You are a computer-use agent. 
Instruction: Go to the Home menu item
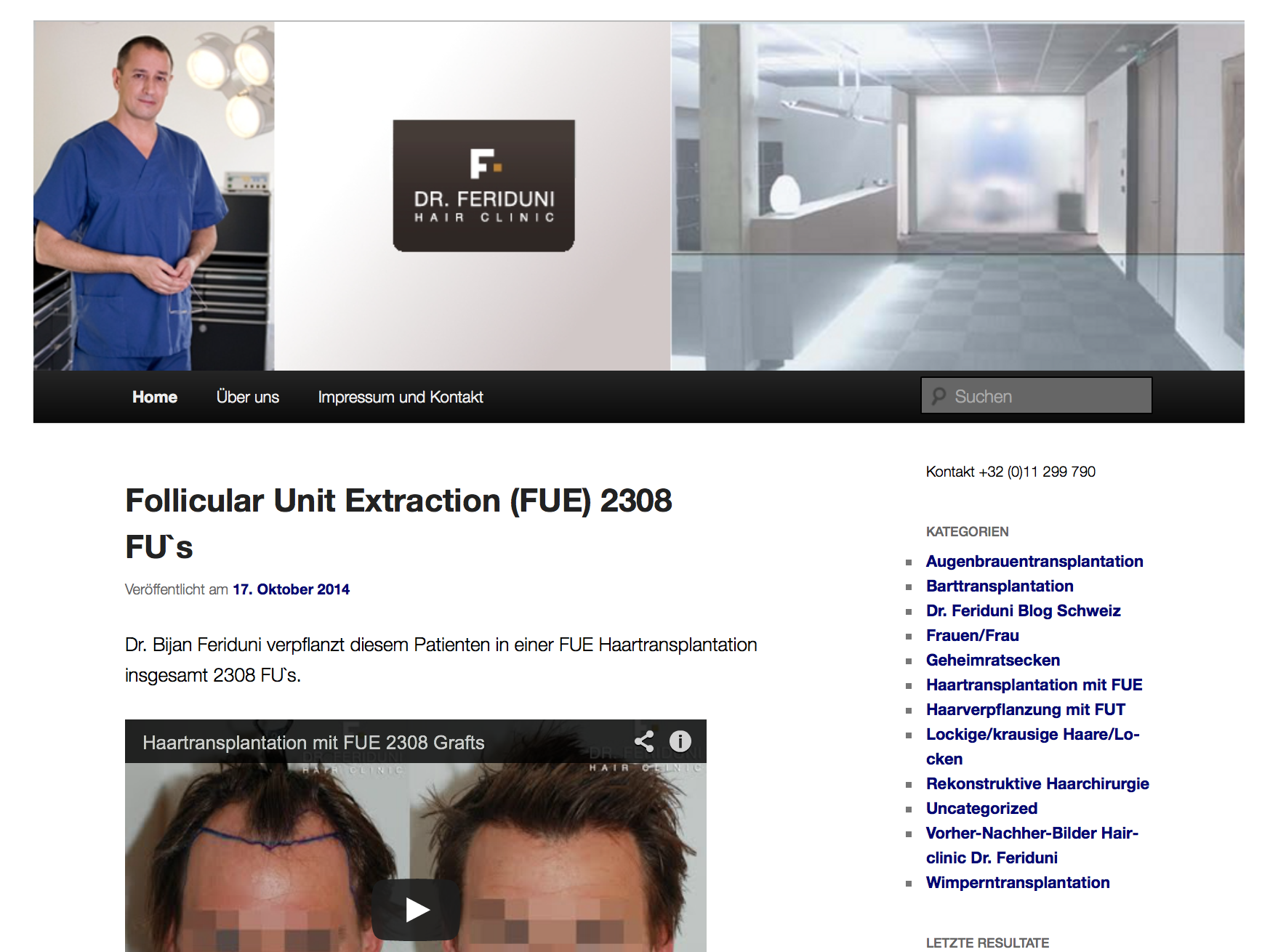pyautogui.click(x=155, y=397)
